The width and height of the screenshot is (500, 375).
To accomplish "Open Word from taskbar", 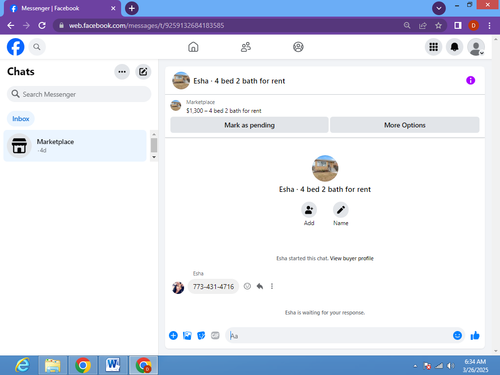I will tap(112, 365).
